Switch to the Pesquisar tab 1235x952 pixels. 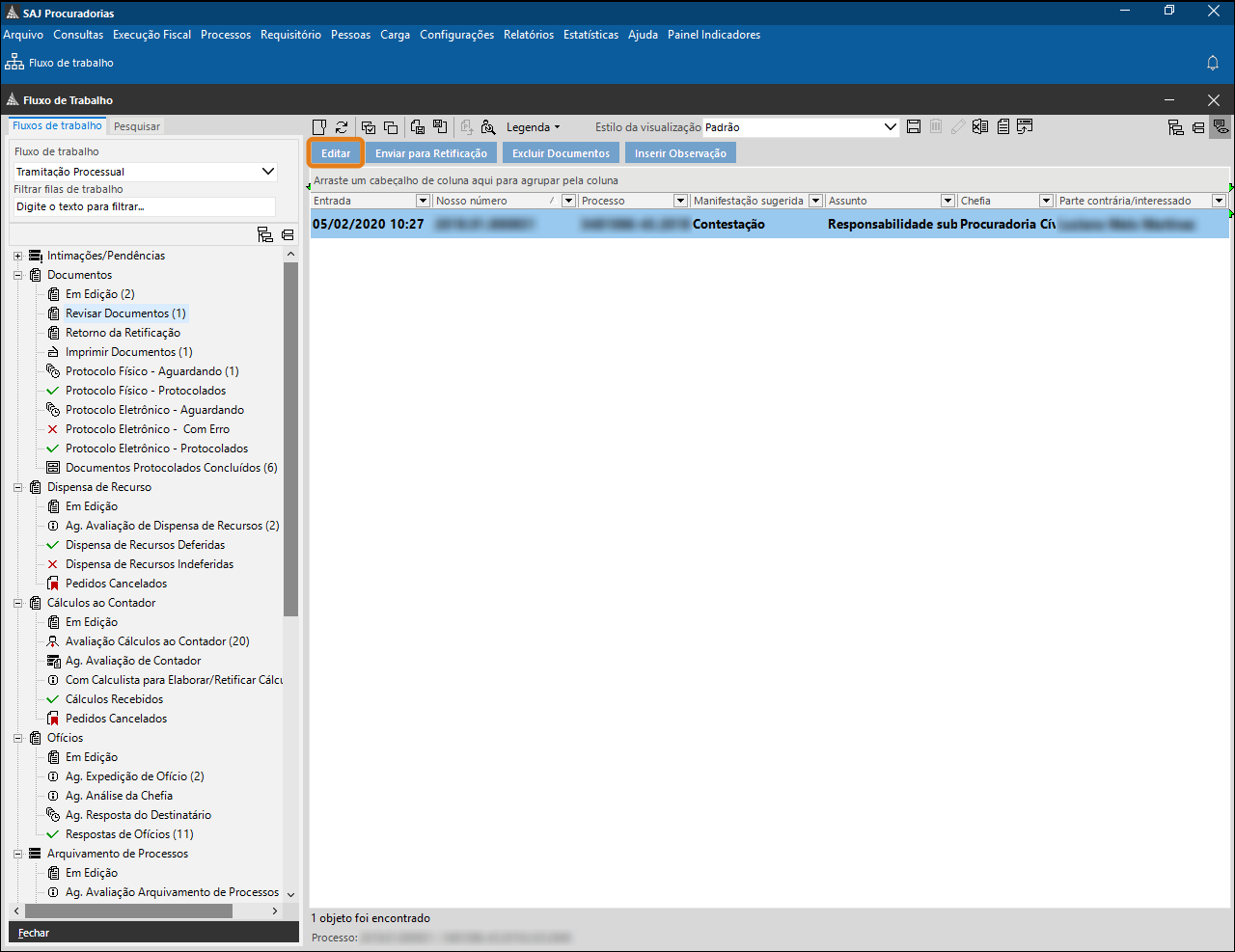click(x=137, y=126)
